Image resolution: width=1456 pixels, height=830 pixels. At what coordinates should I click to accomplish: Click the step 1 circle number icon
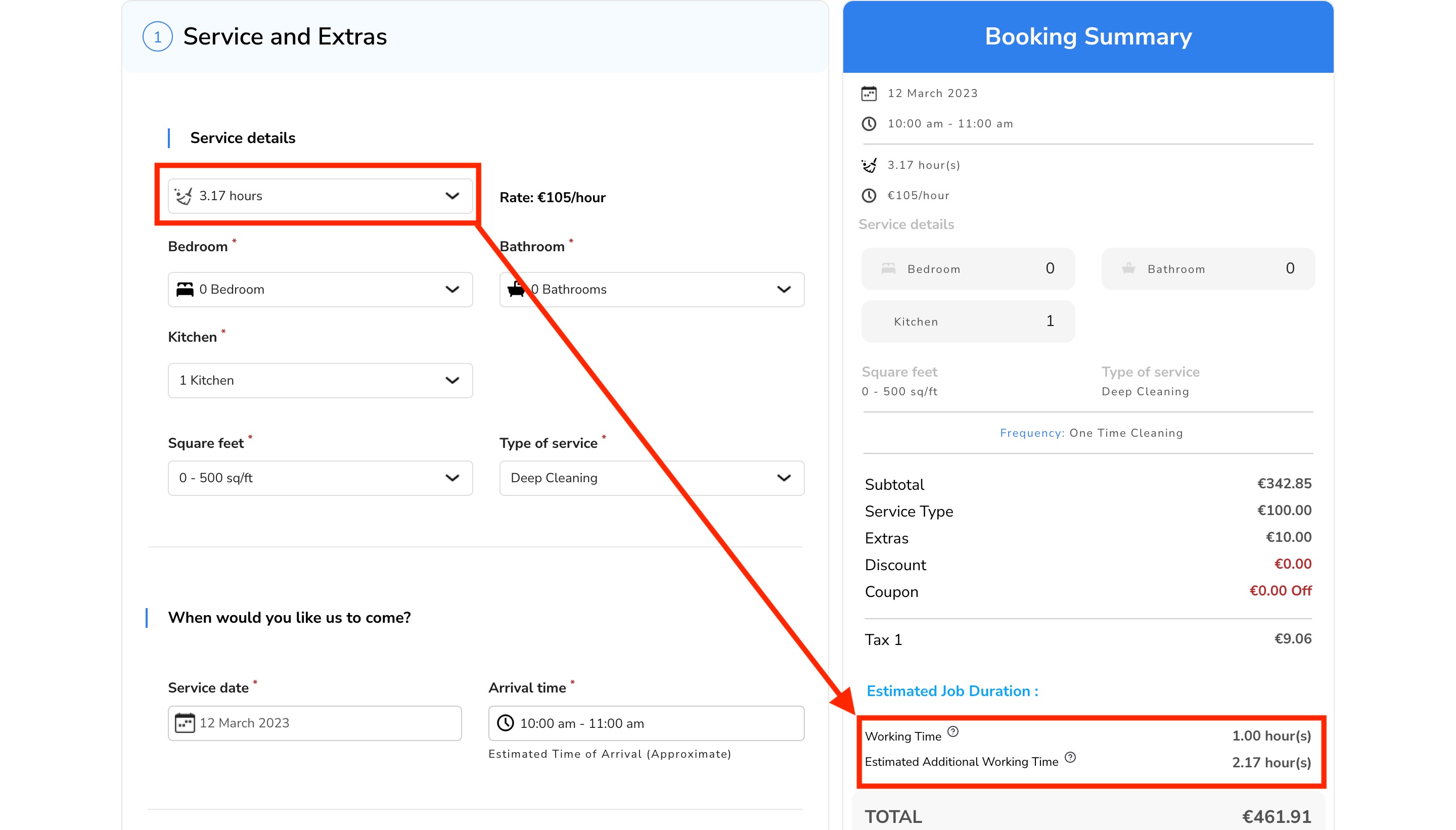point(157,37)
